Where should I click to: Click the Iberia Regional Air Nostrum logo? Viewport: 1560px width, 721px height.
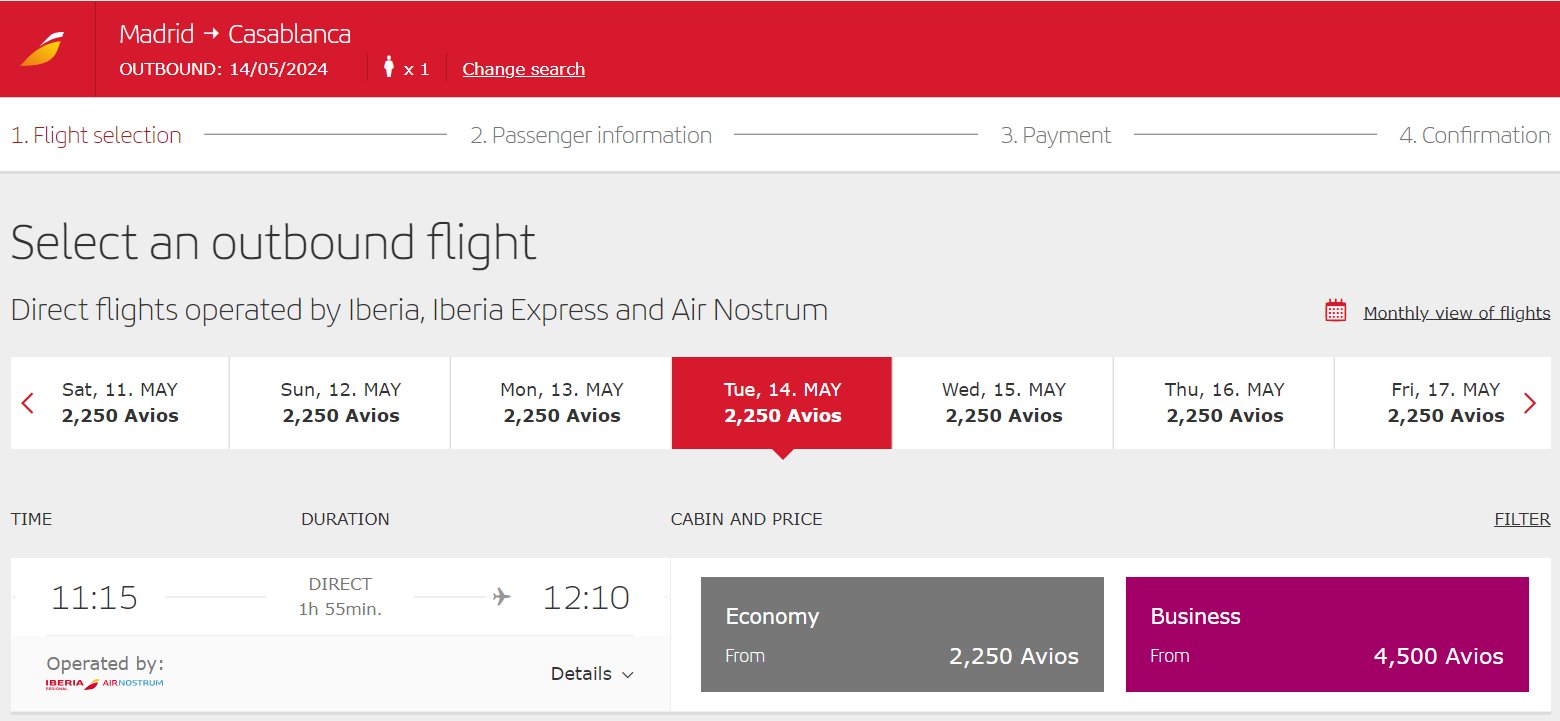click(x=105, y=684)
